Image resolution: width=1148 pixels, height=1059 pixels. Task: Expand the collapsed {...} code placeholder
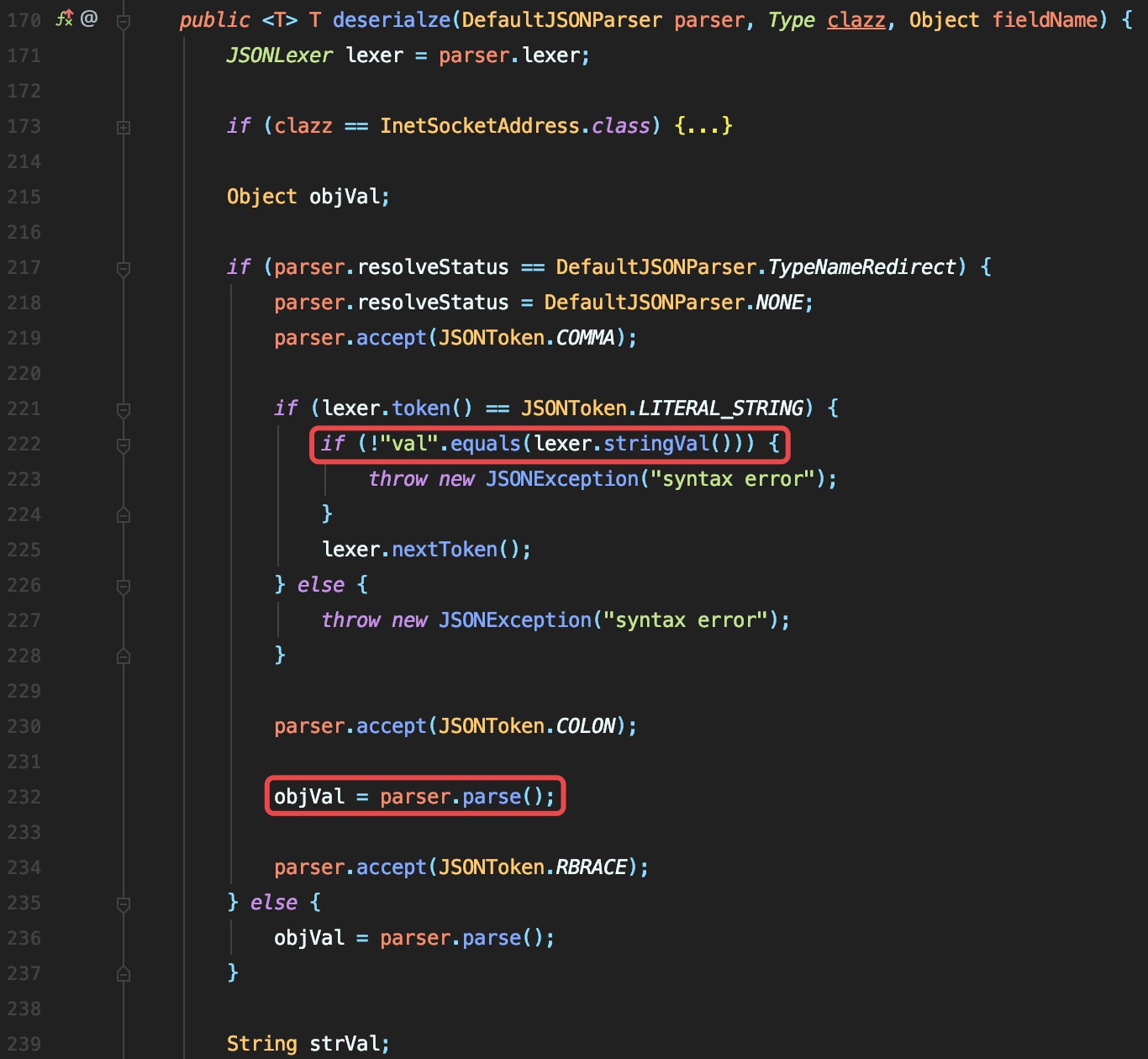(x=703, y=126)
